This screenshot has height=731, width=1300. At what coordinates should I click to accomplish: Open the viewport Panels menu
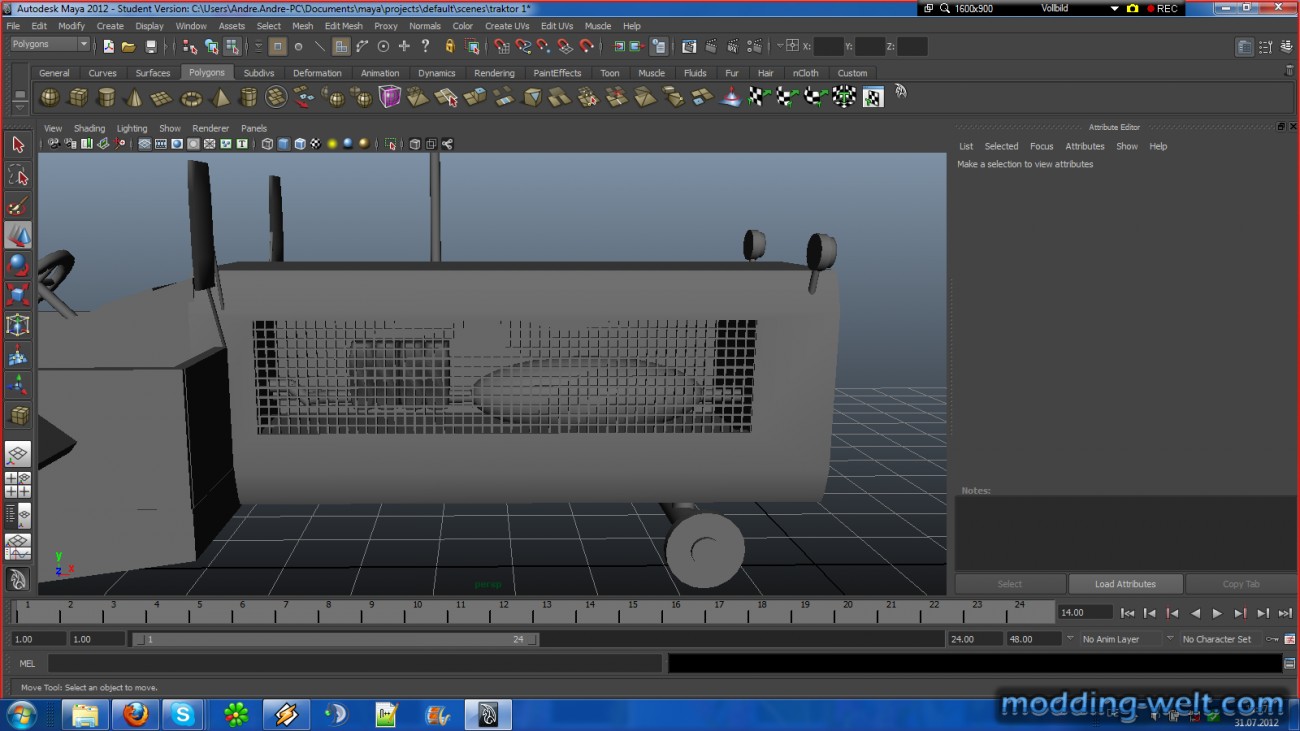(254, 128)
